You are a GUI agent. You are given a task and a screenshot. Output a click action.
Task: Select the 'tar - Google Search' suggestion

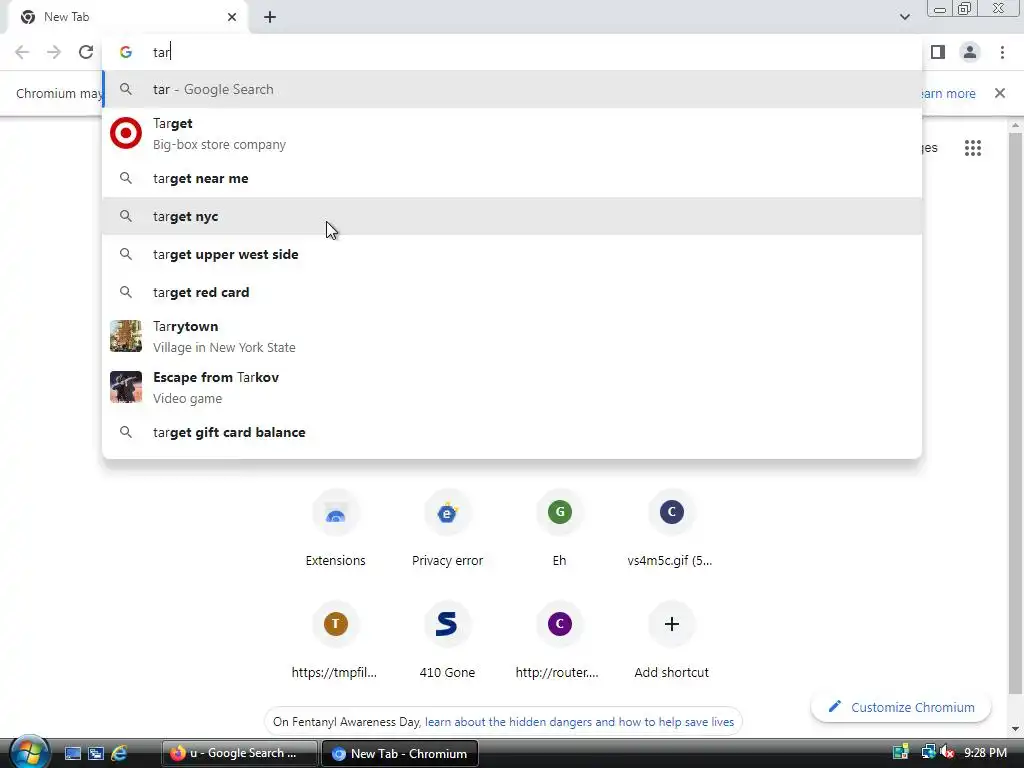(x=513, y=89)
